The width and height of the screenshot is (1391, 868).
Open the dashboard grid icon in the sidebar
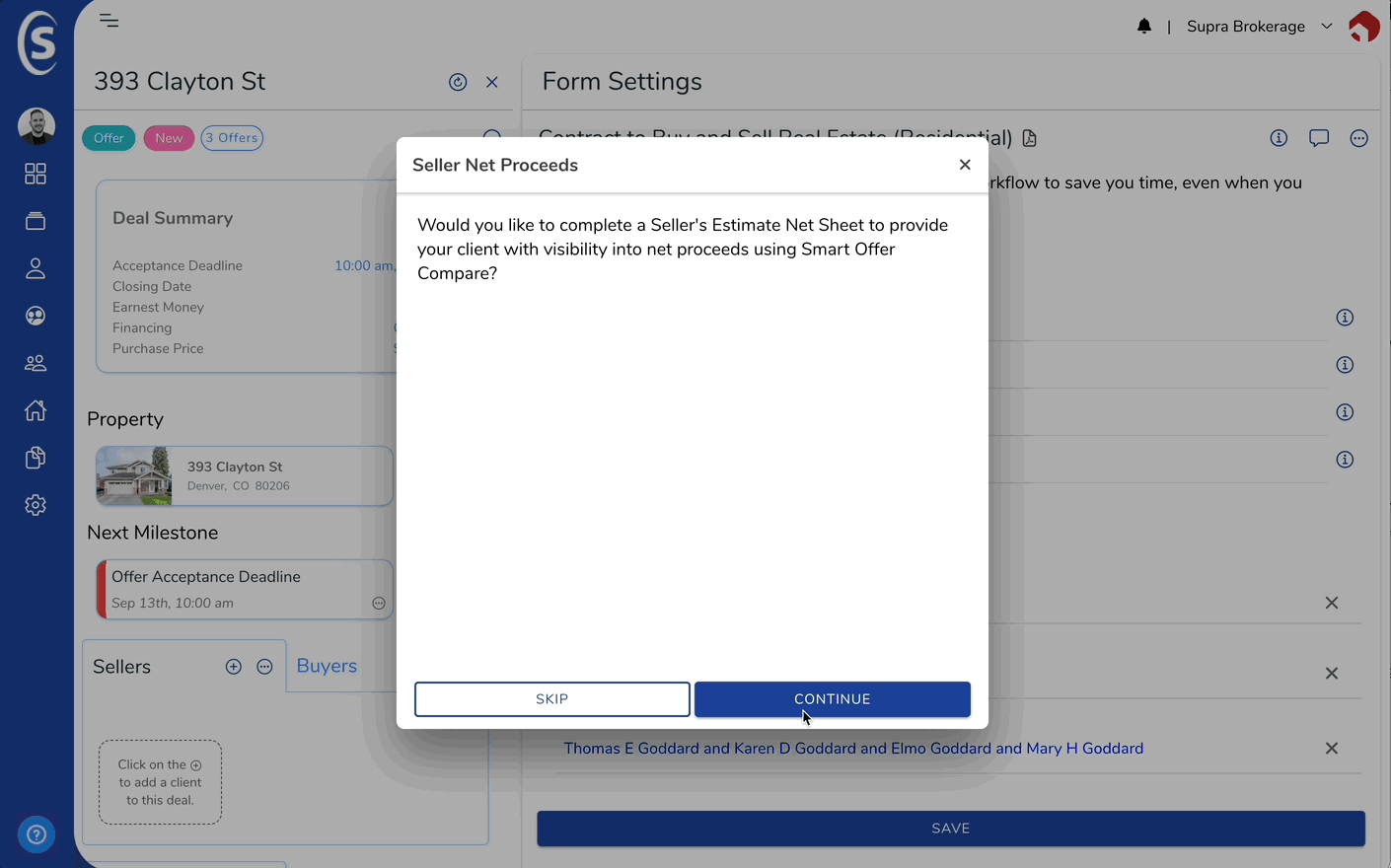pos(36,174)
